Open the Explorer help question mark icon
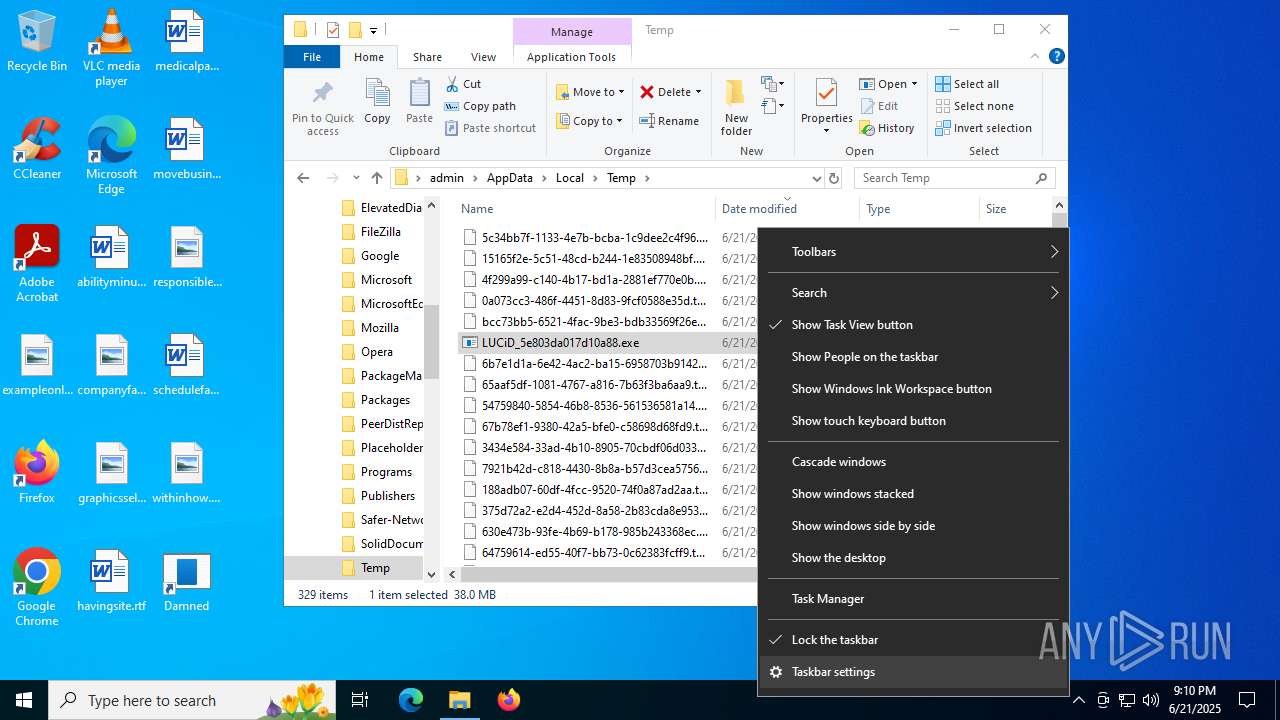 pos(1056,57)
